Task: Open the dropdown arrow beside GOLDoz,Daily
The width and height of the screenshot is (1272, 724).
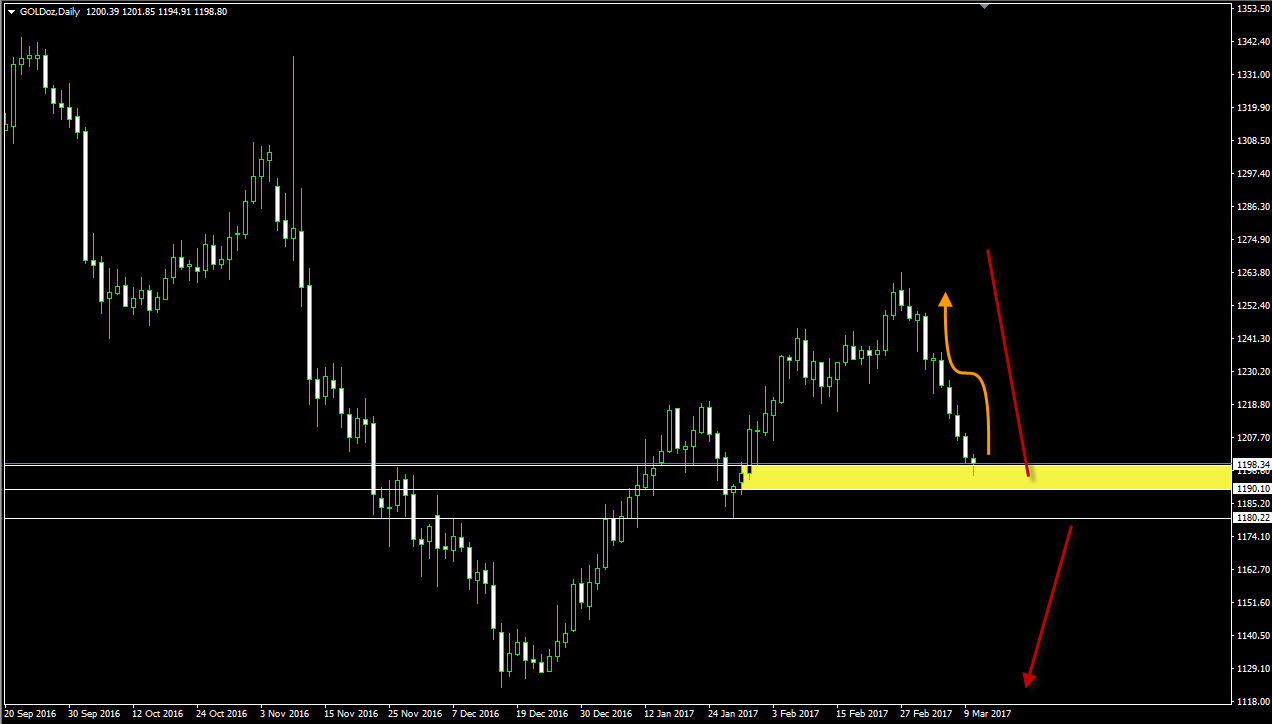Action: (11, 12)
